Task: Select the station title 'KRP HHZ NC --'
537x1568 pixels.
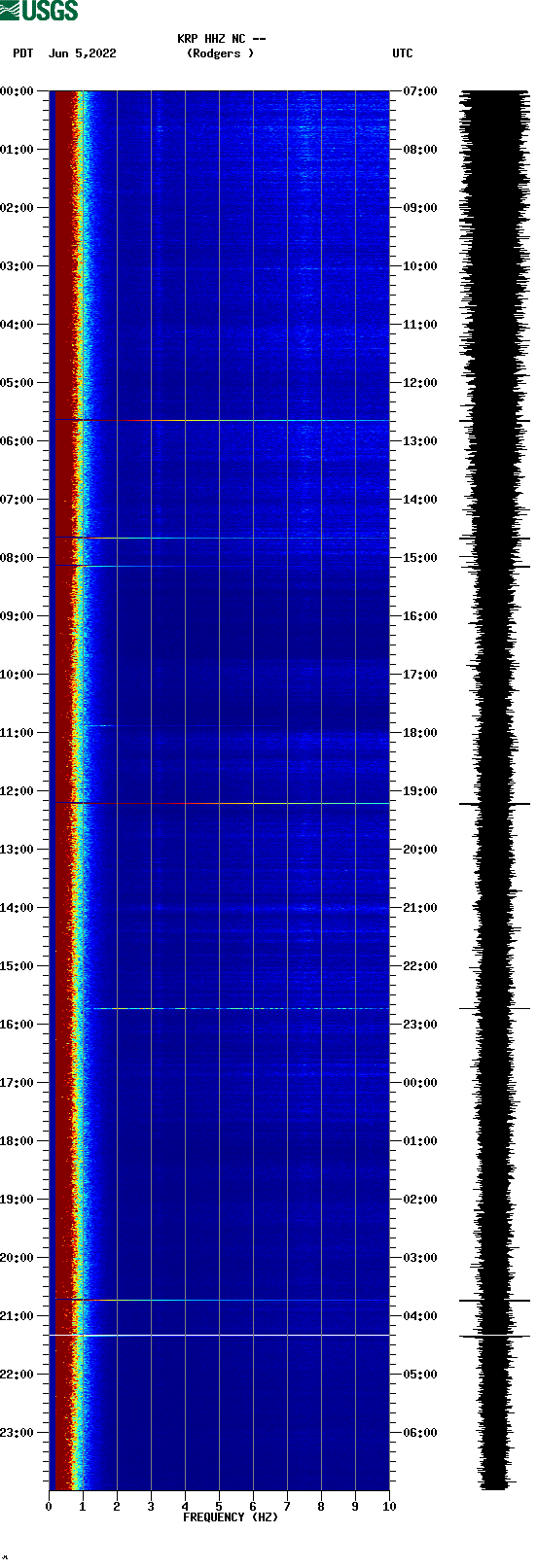Action: click(221, 39)
